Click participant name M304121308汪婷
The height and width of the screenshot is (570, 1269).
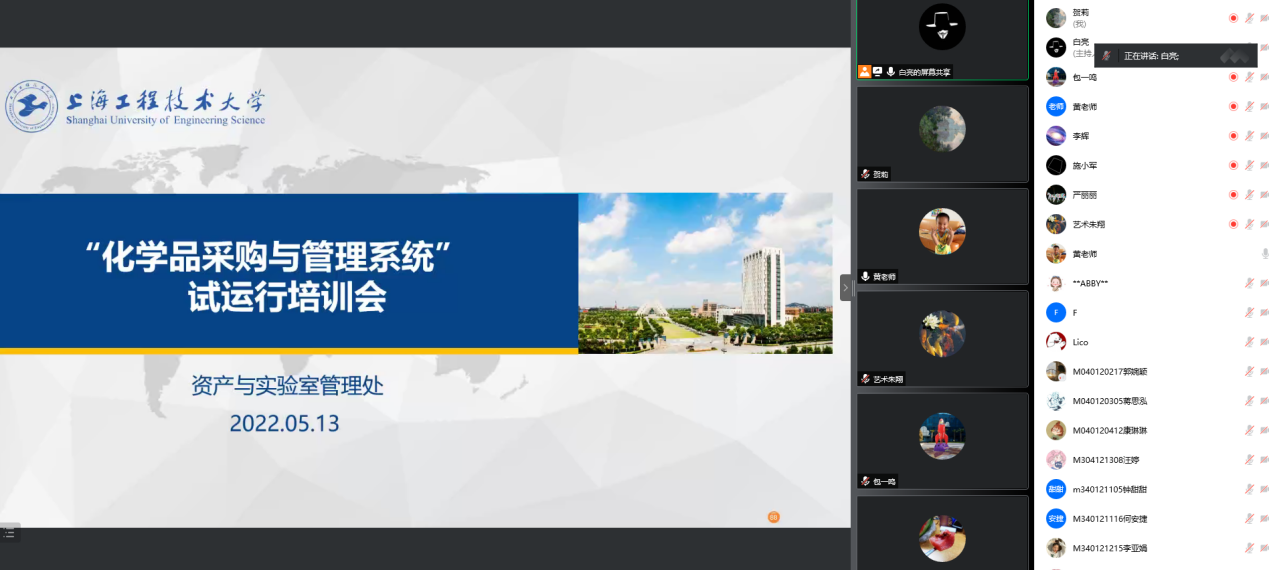click(x=1106, y=460)
